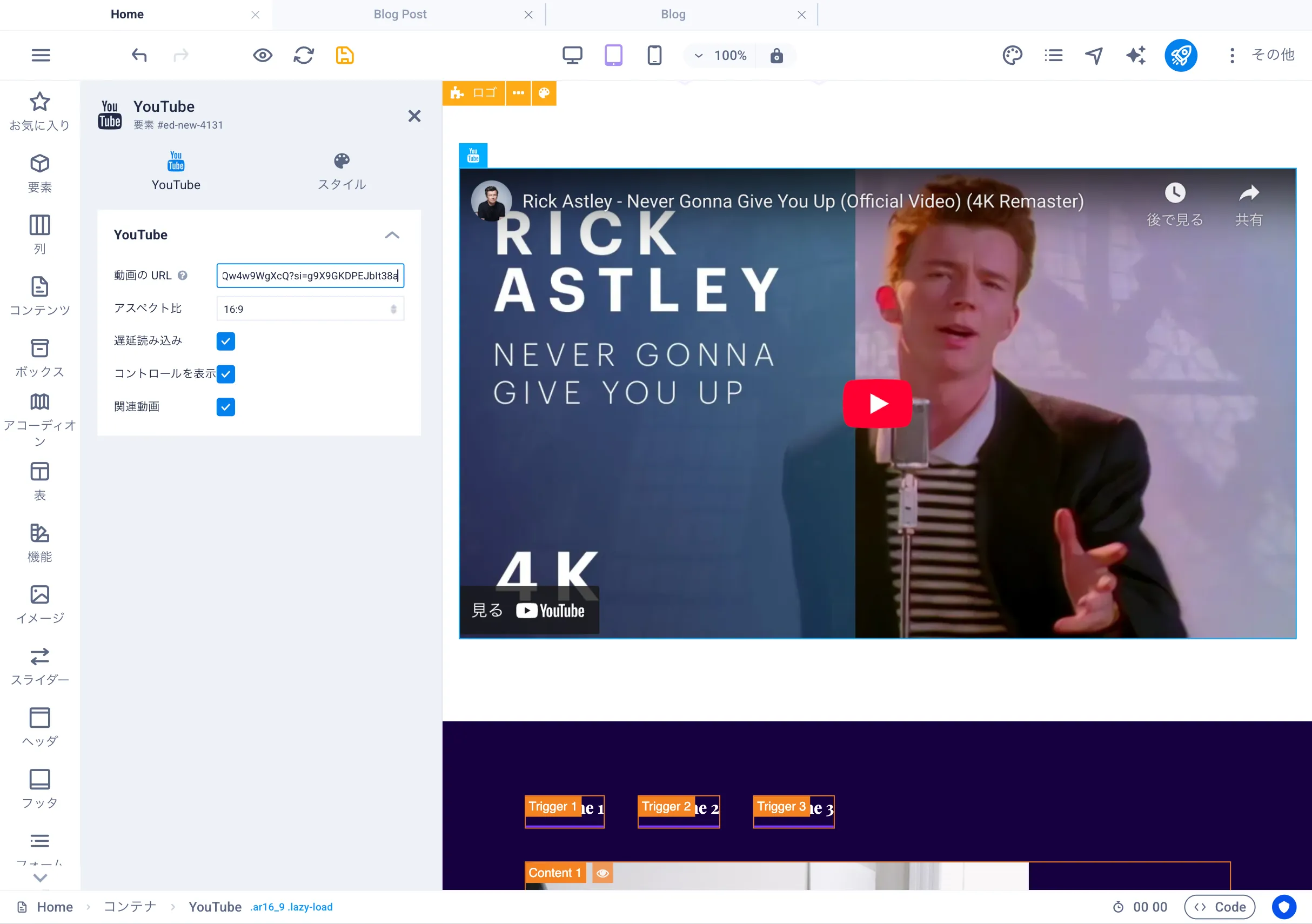This screenshot has width=1312, height=924.
Task: Open スライダー category in sidebar
Action: tap(39, 666)
